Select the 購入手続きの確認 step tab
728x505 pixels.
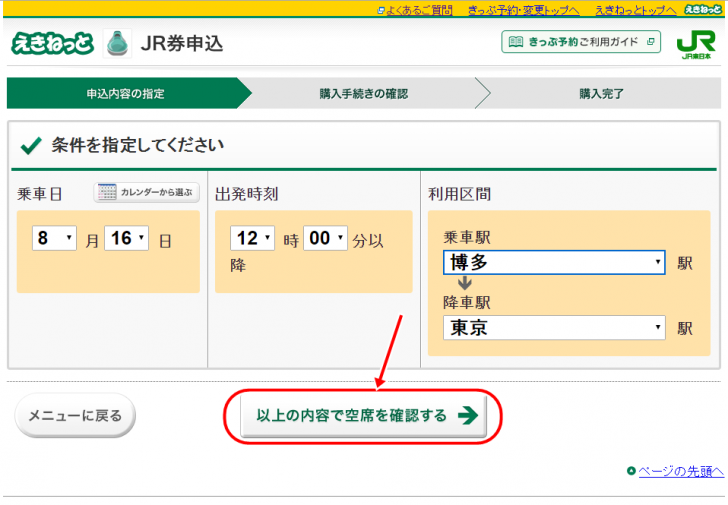(x=363, y=94)
